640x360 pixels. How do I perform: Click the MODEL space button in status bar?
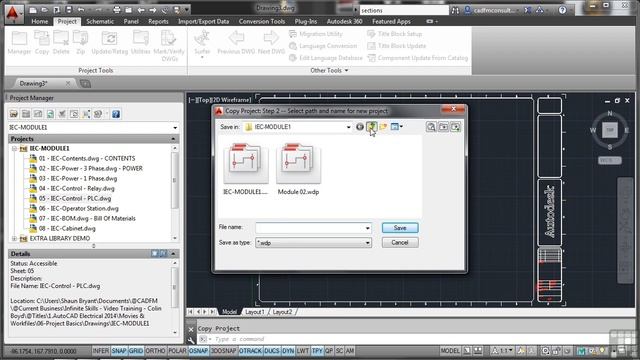pos(450,351)
